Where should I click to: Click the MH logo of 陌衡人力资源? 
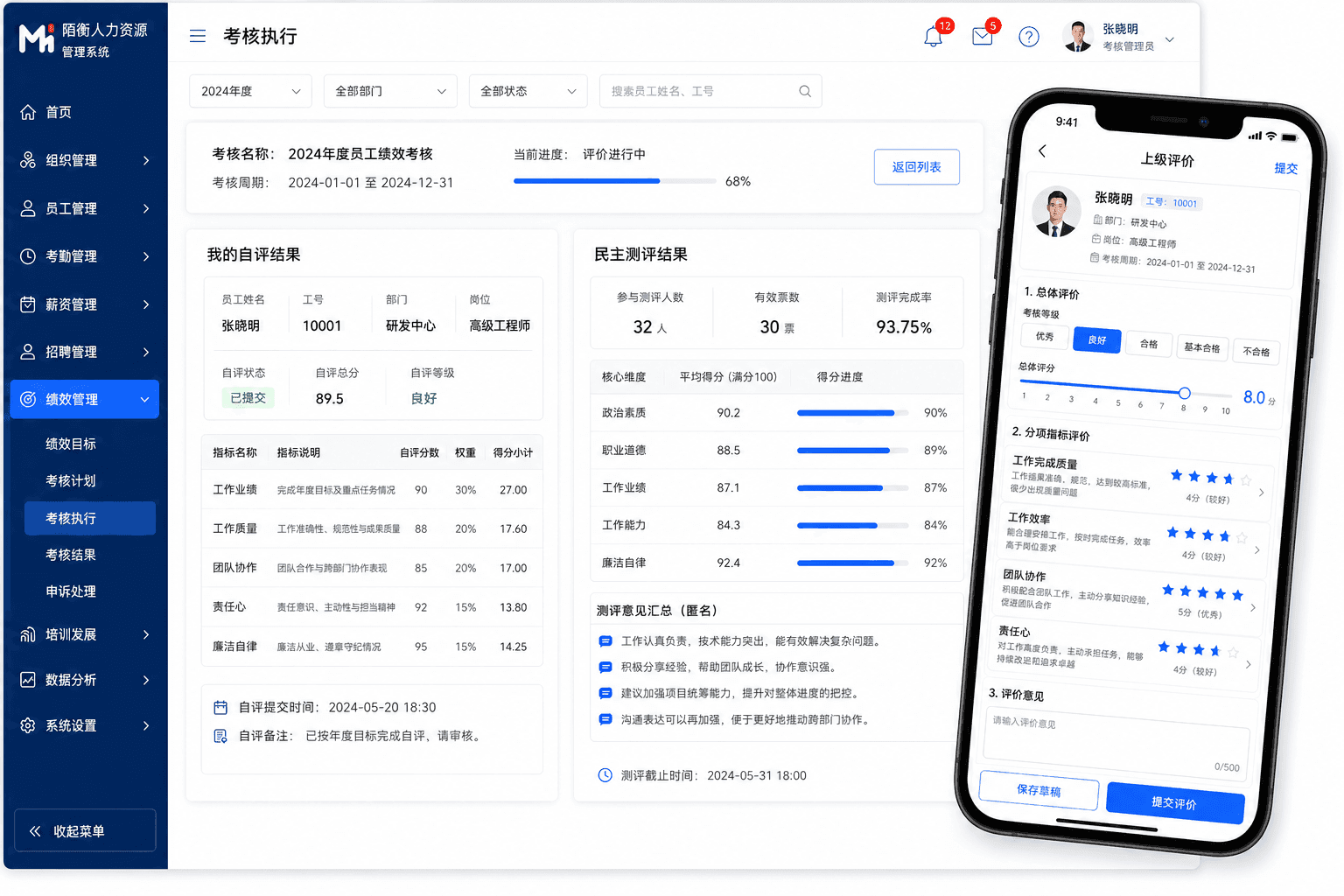pos(37,38)
